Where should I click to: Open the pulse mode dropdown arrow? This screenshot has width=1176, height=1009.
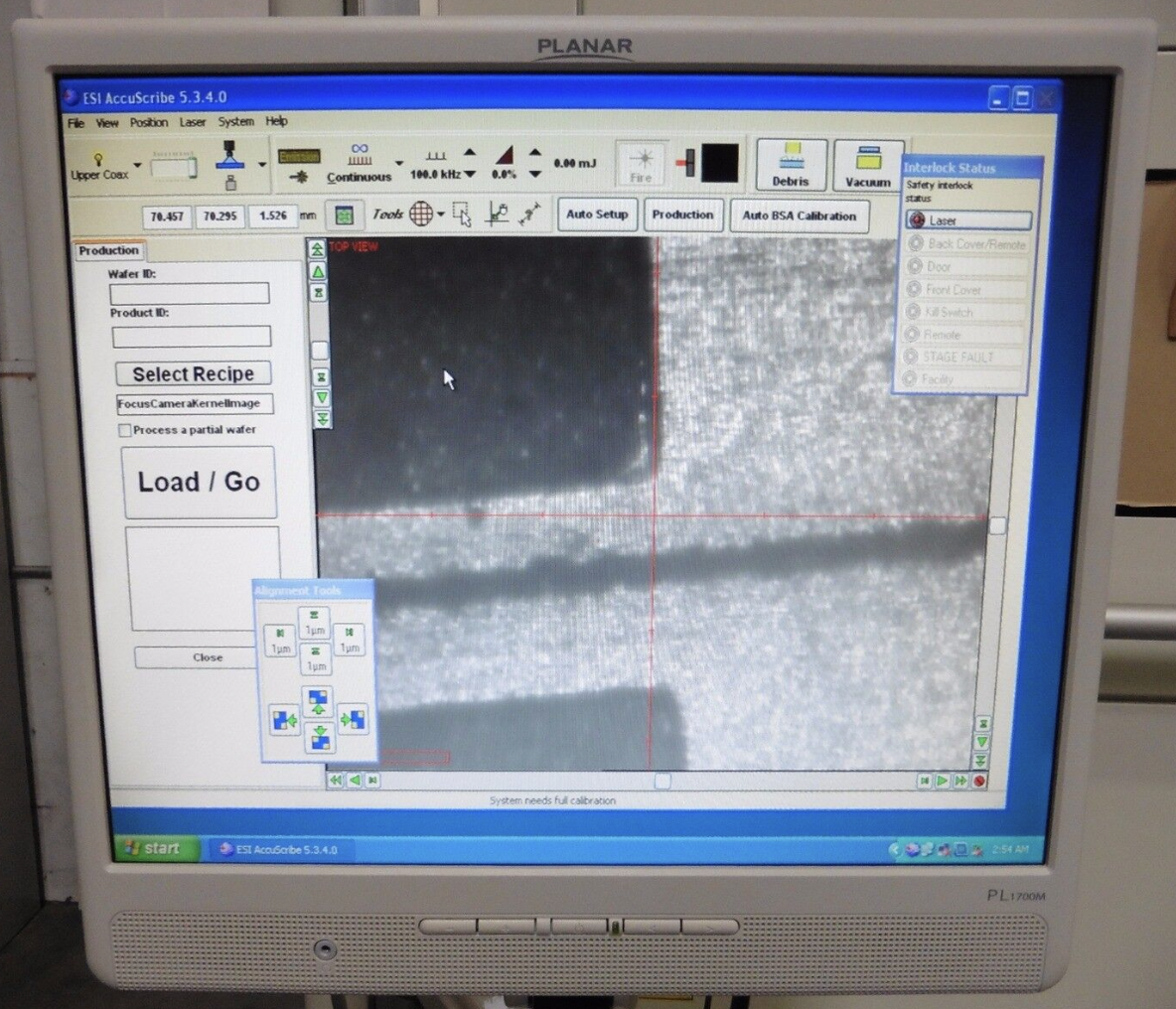(397, 163)
